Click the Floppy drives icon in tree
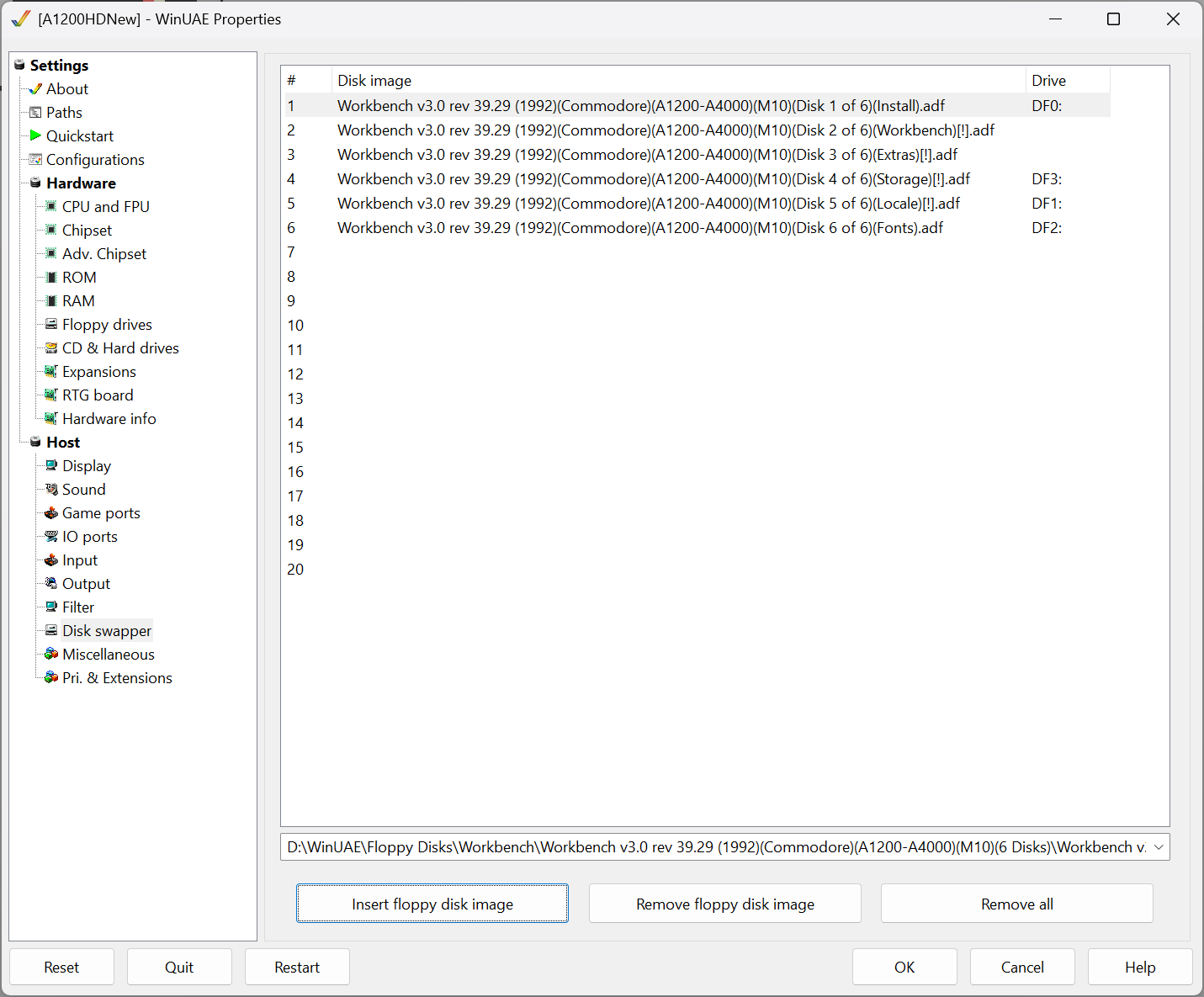Screen dimensions: 1204x997 pos(51,324)
